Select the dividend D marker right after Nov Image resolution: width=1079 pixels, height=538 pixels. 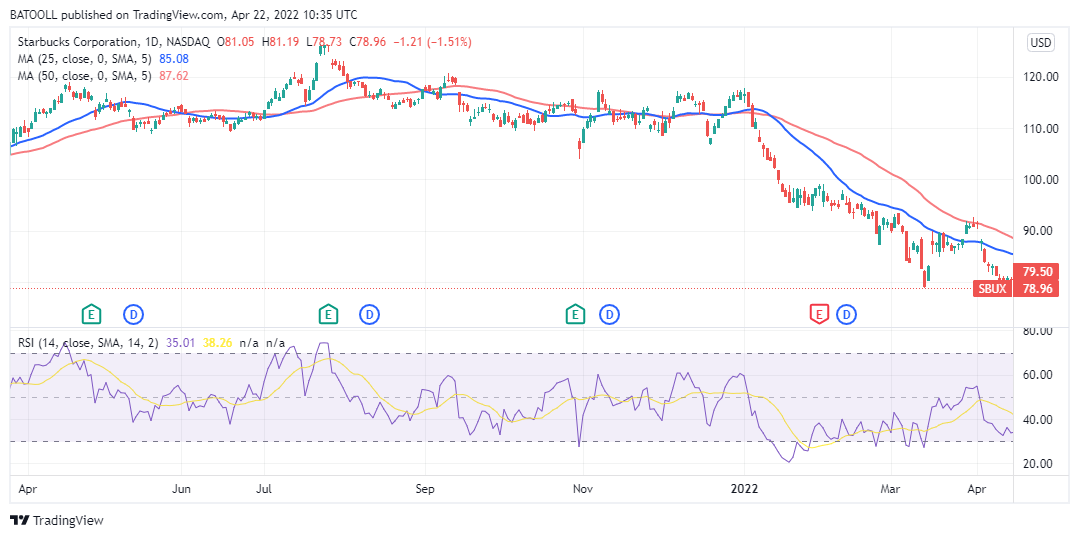(610, 315)
